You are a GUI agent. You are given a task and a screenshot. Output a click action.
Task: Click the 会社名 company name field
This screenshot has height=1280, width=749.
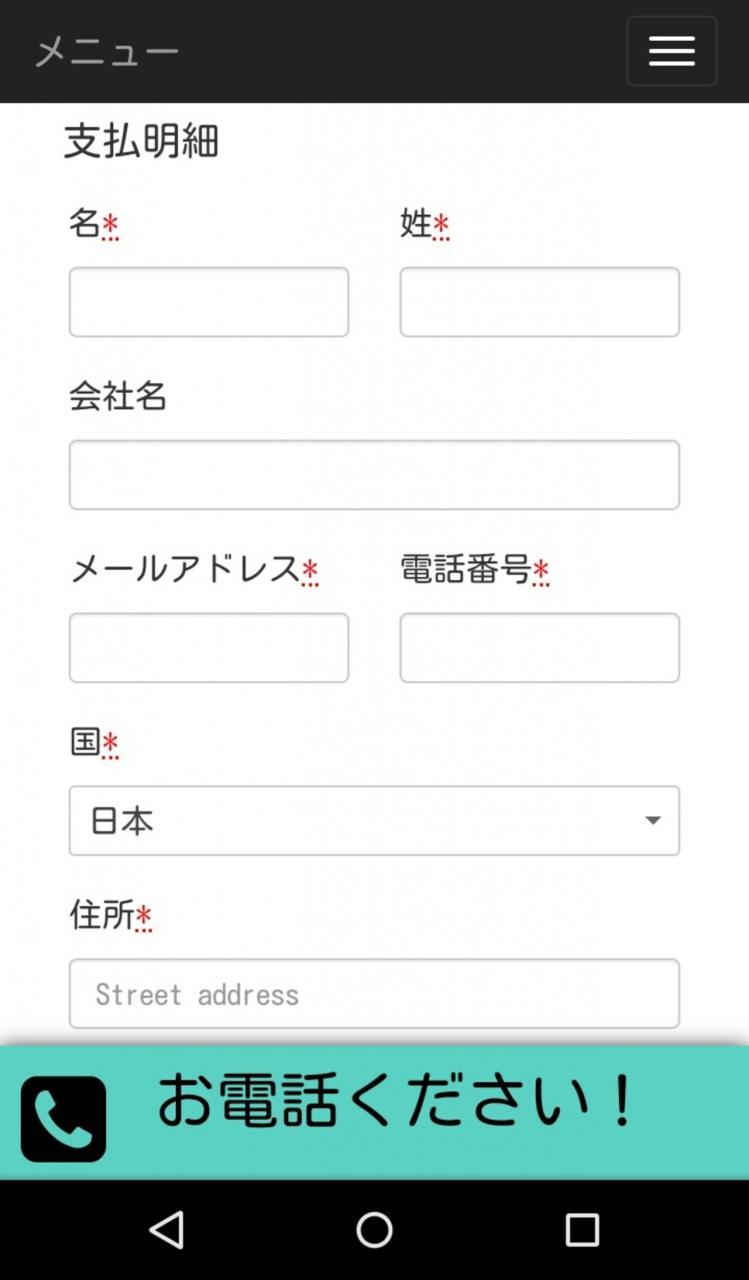click(374, 475)
